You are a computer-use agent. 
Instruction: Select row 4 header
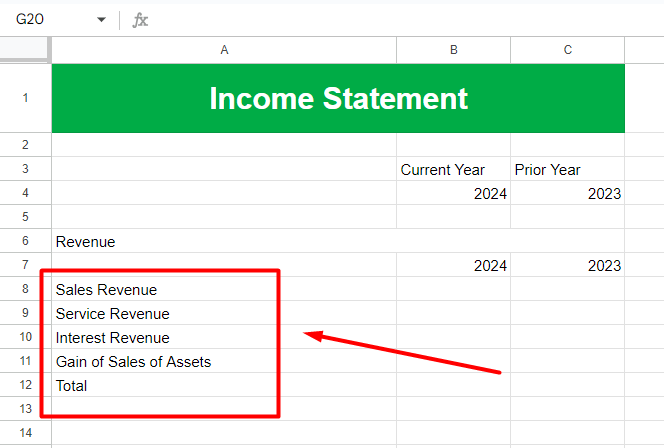click(25, 193)
